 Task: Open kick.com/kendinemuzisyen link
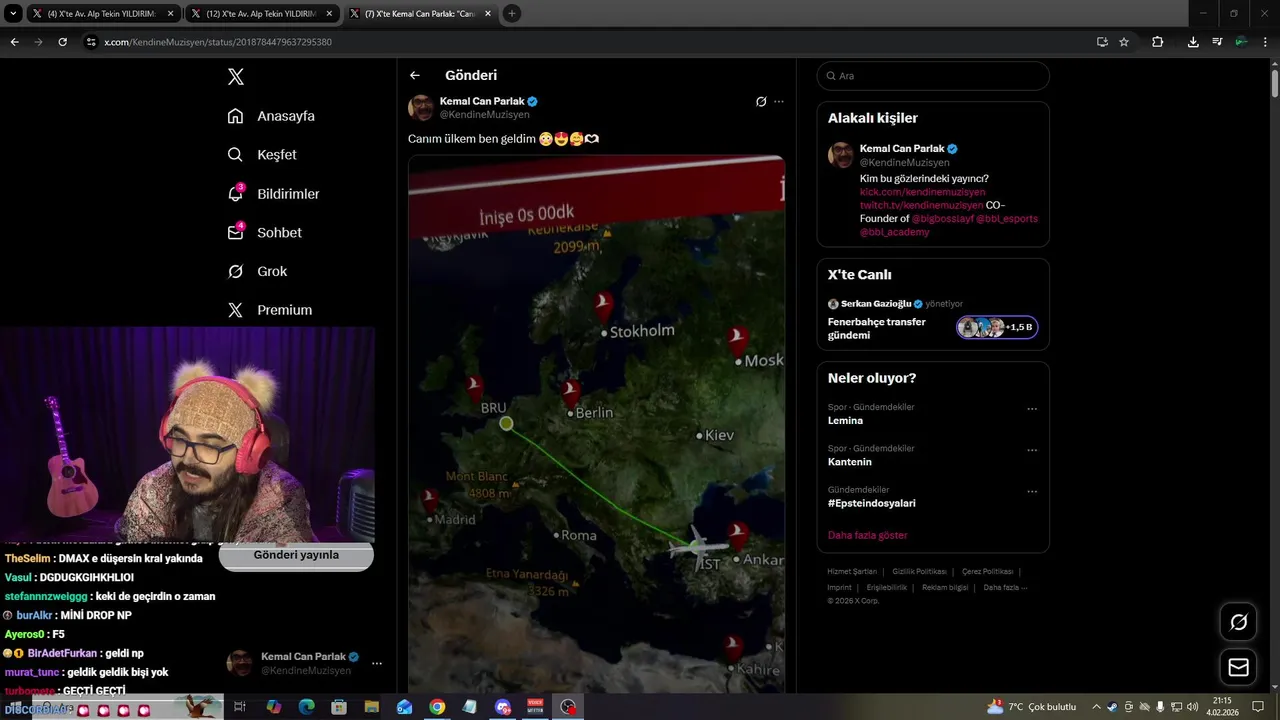pos(922,191)
